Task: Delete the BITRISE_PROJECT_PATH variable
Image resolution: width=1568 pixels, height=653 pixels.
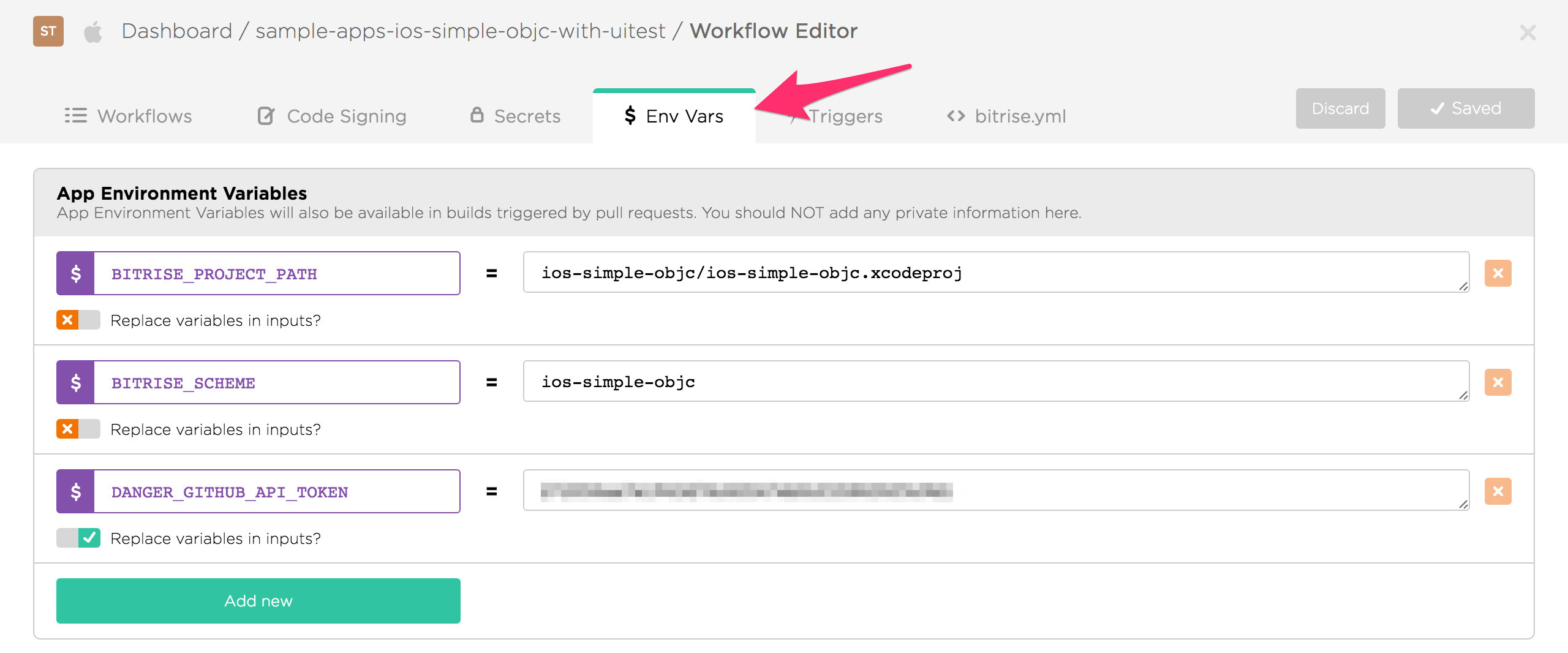Action: click(1498, 273)
